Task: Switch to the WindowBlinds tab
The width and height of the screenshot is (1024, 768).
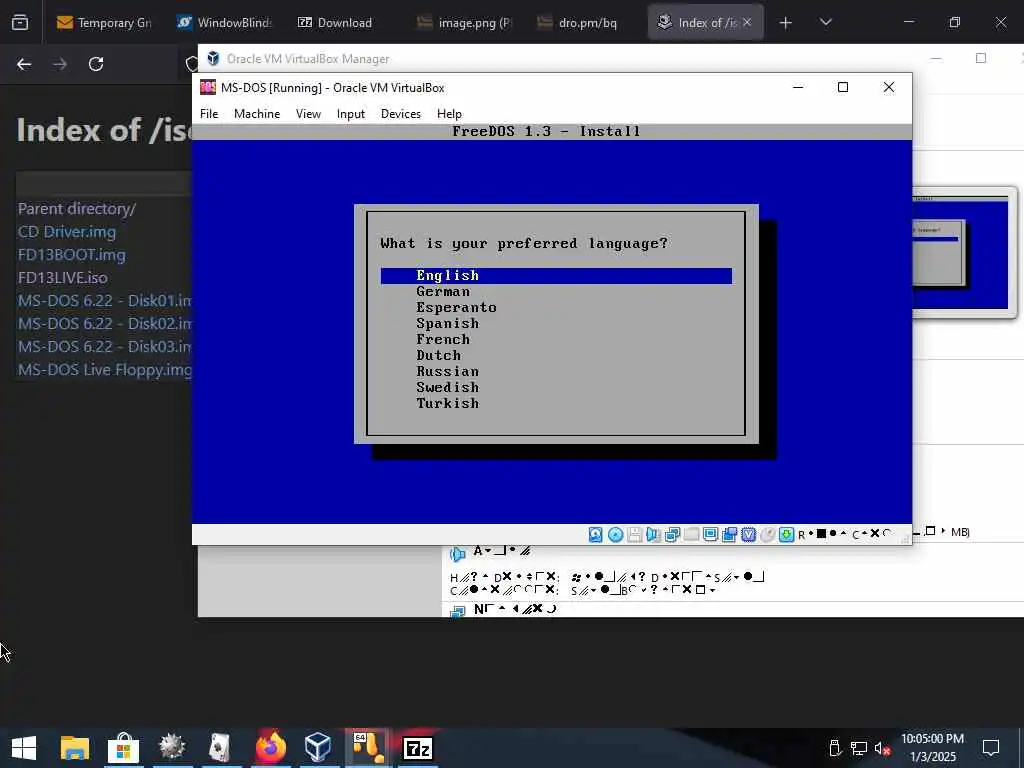Action: [224, 23]
